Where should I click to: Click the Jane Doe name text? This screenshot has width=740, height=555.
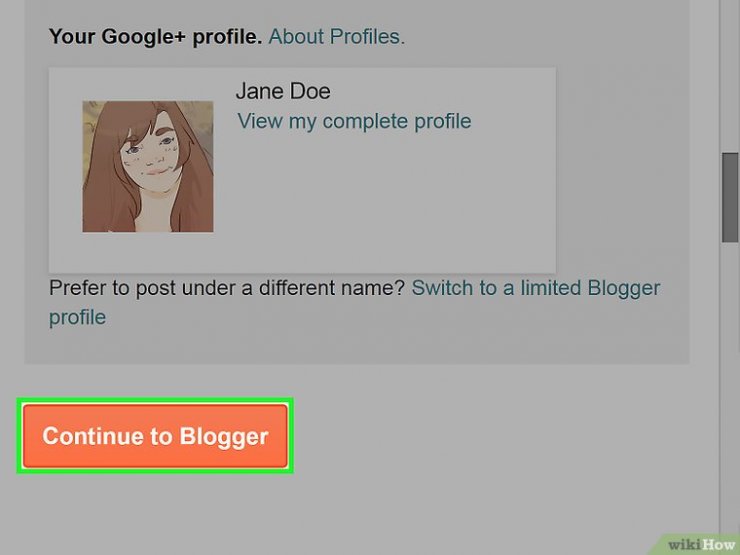[283, 91]
